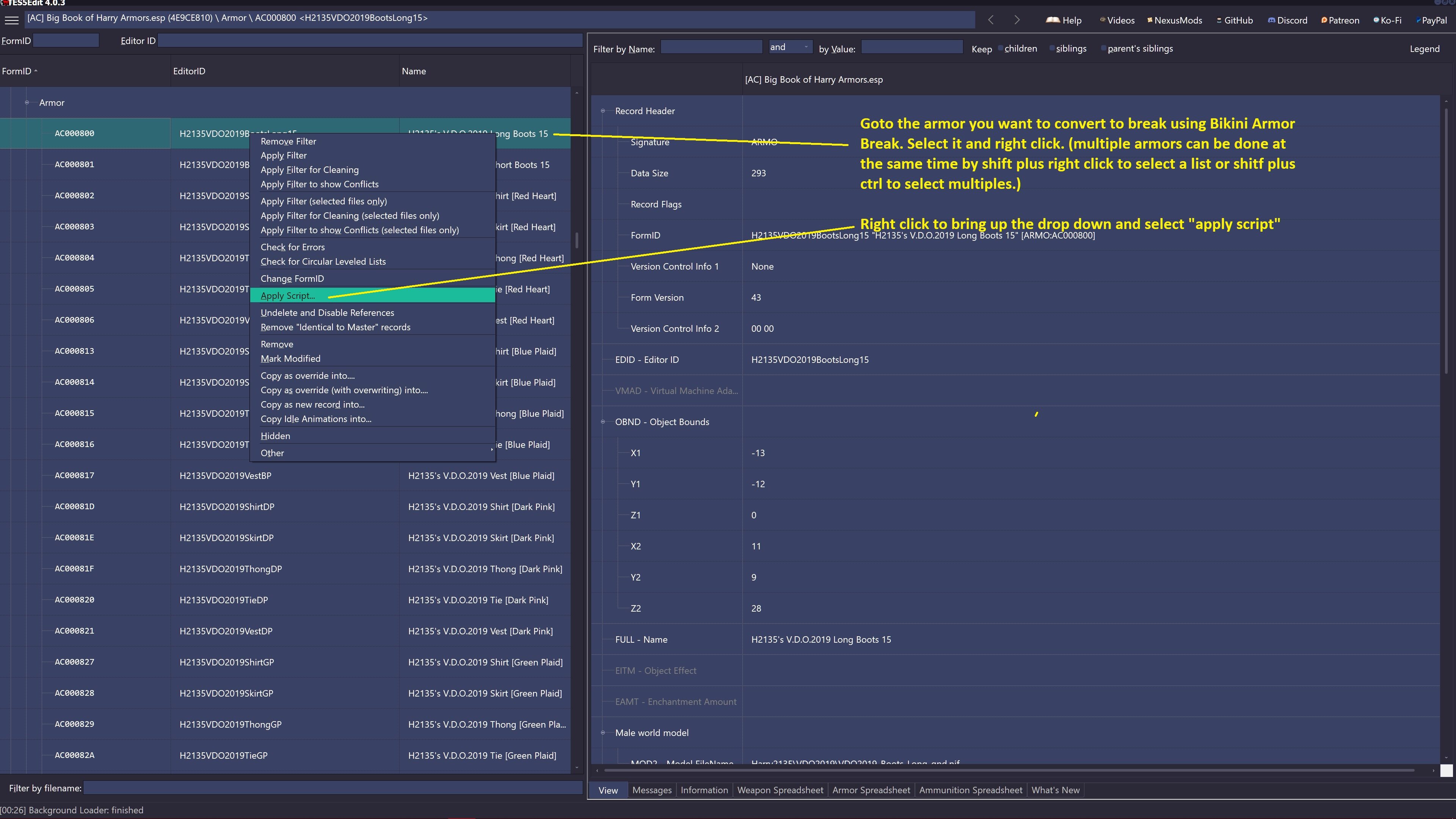This screenshot has height=819, width=1456.
Task: Navigate back using the left arrow
Action: [991, 19]
